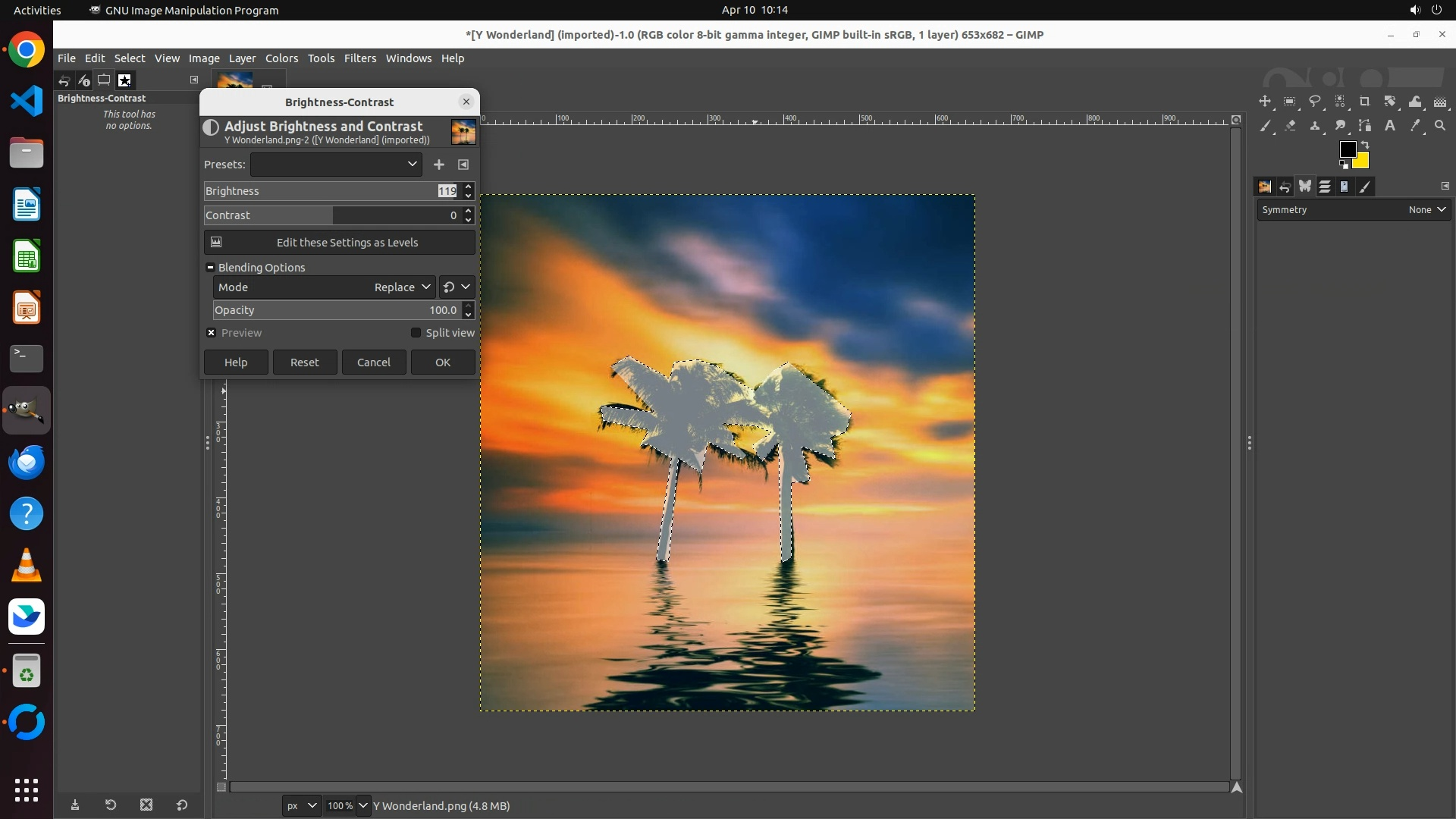The height and width of the screenshot is (819, 1456).
Task: Select the Free Select lasso tool
Action: 1315,102
